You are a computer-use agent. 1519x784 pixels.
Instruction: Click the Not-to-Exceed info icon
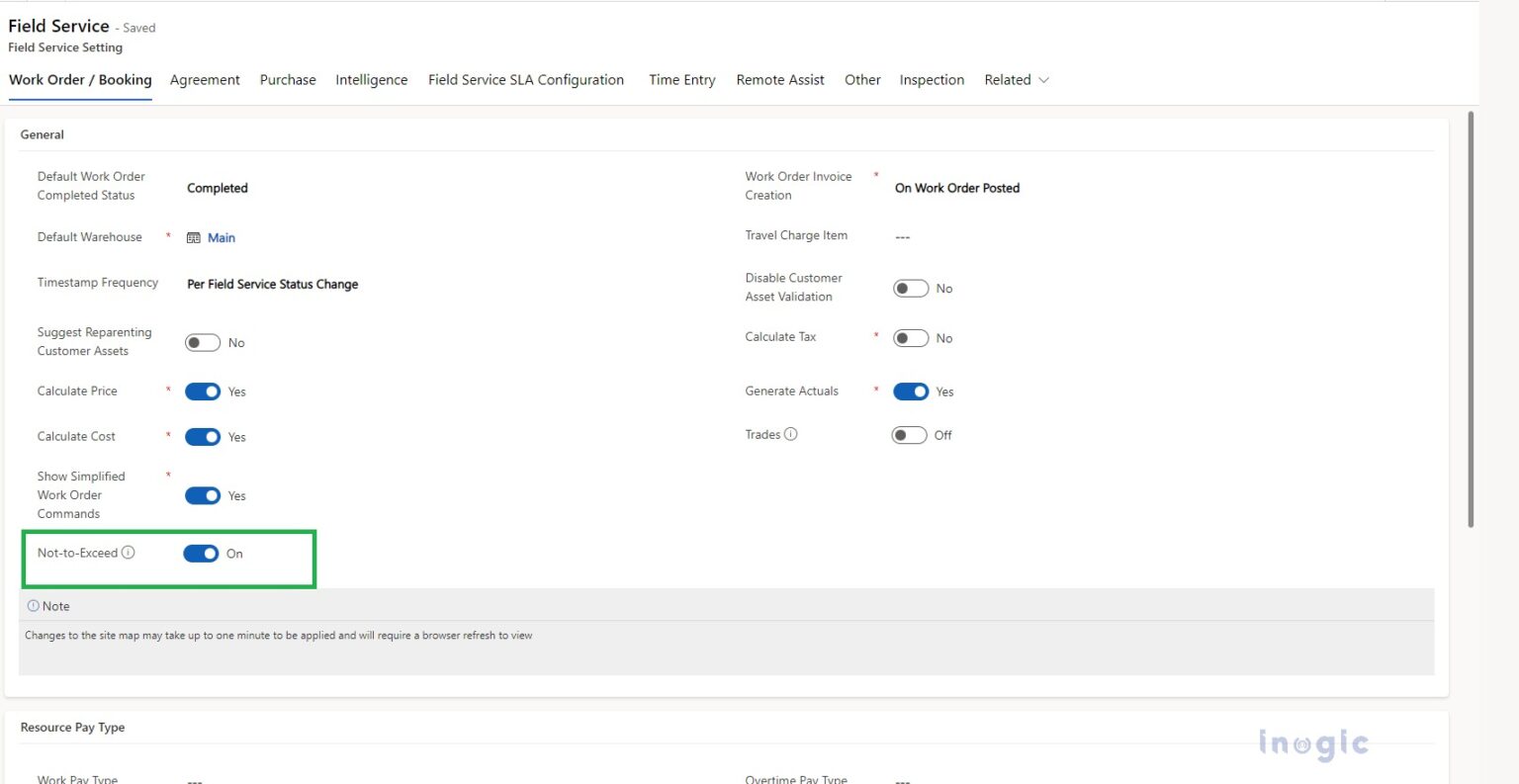[x=129, y=553]
